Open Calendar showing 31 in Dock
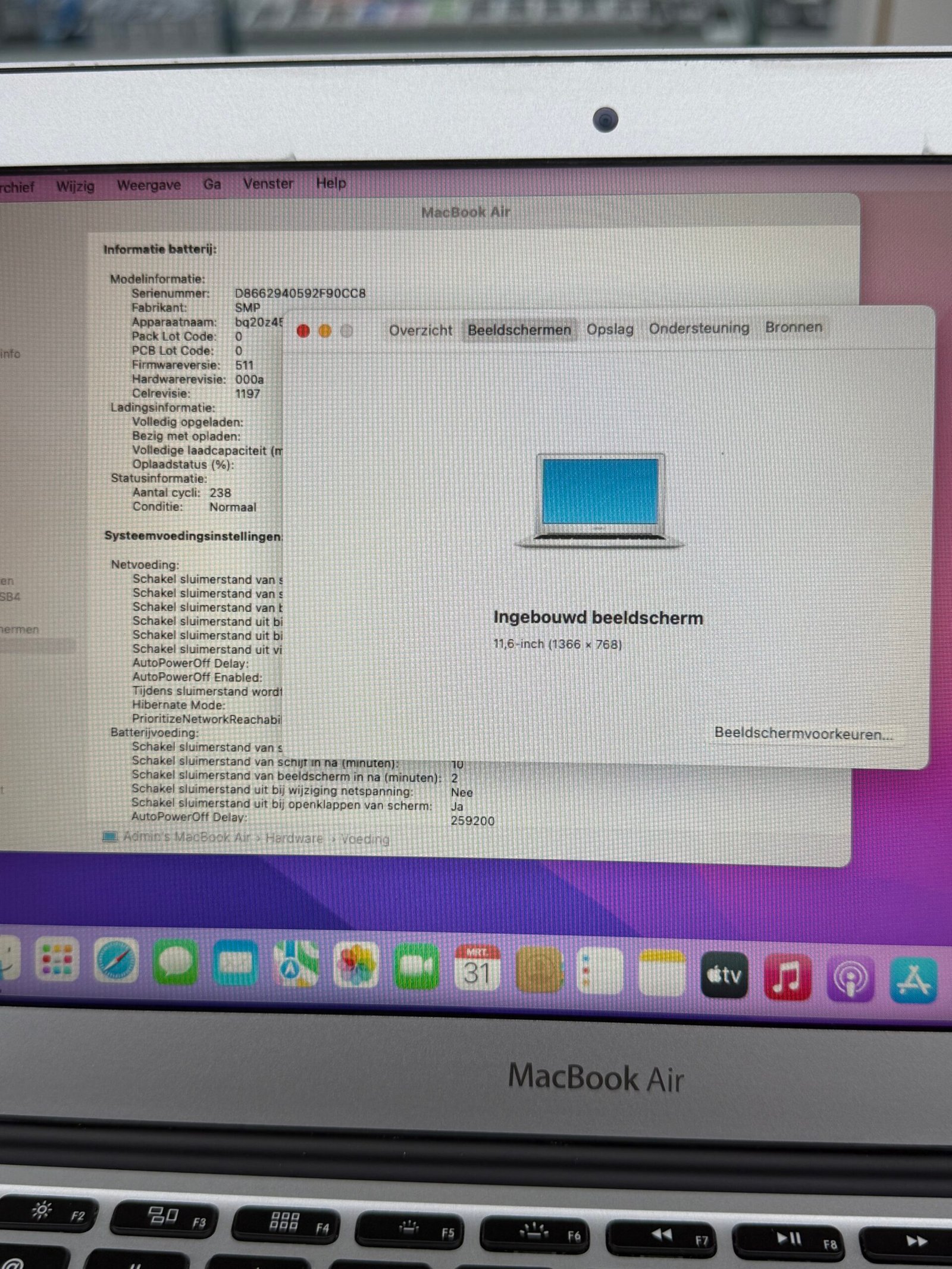The width and height of the screenshot is (952, 1269). pyautogui.click(x=477, y=969)
